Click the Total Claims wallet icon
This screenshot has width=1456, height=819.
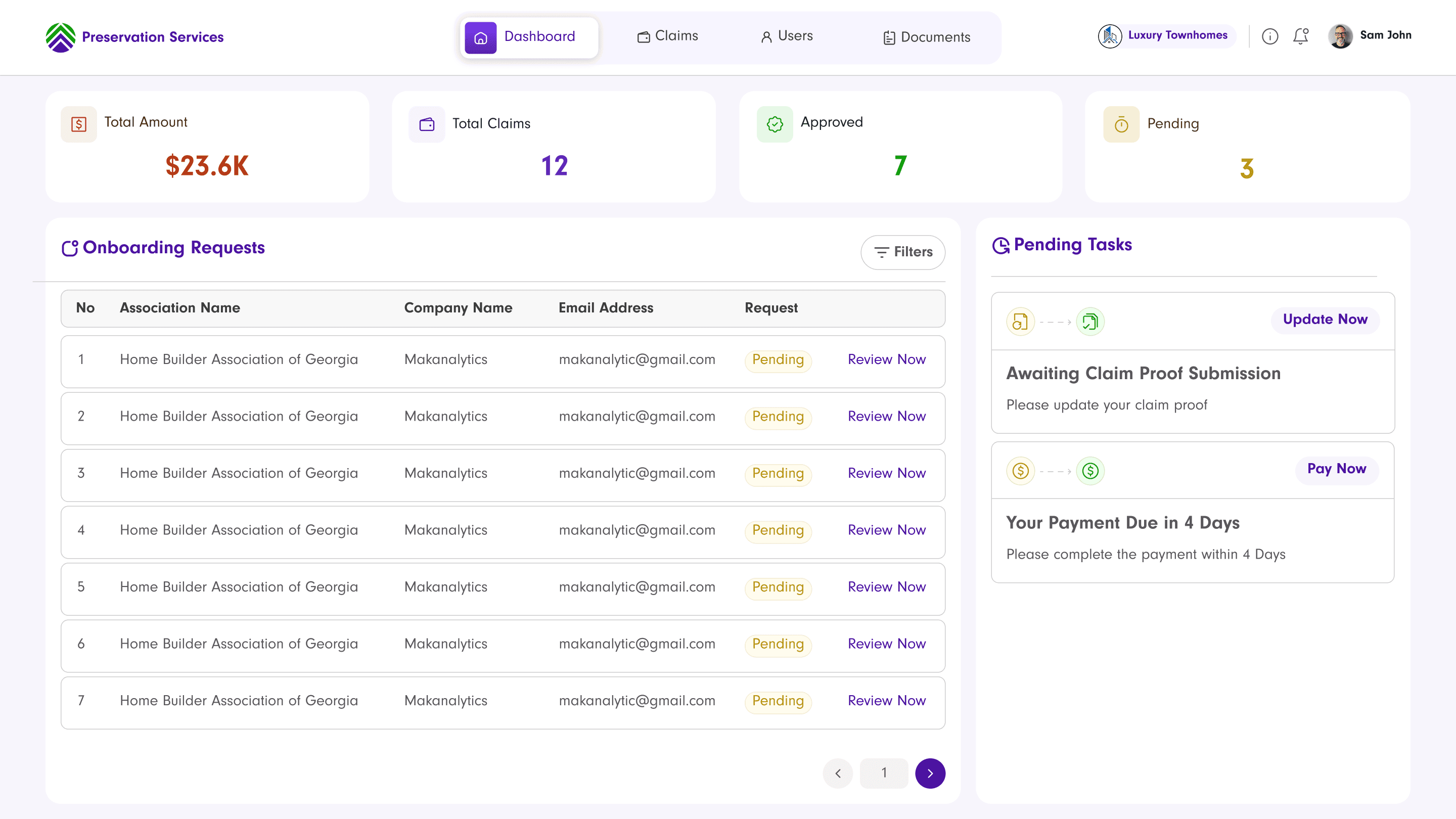(x=427, y=124)
